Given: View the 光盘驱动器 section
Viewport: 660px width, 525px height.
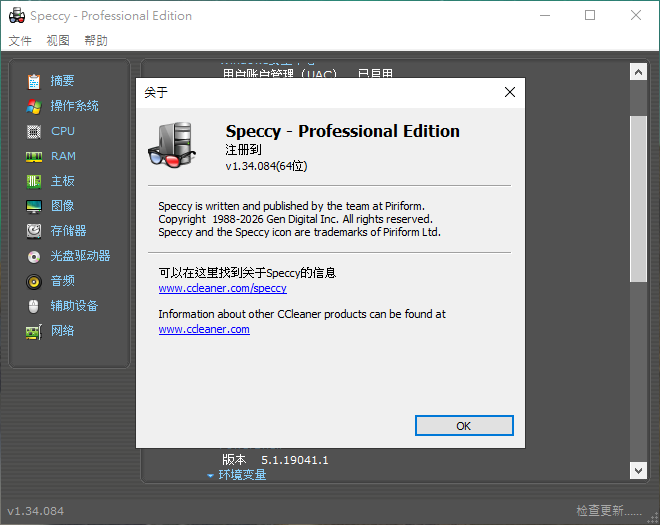Looking at the screenshot, I should tap(80, 256).
